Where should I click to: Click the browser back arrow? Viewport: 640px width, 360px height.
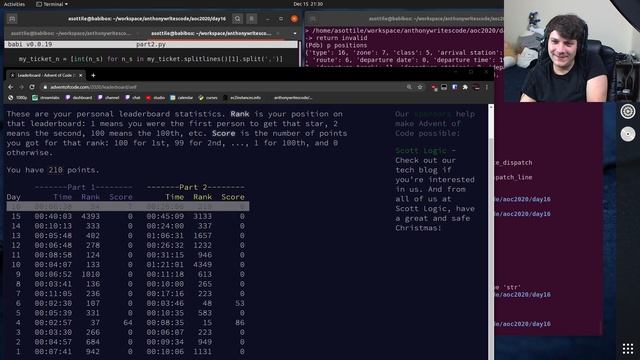pos(10,87)
